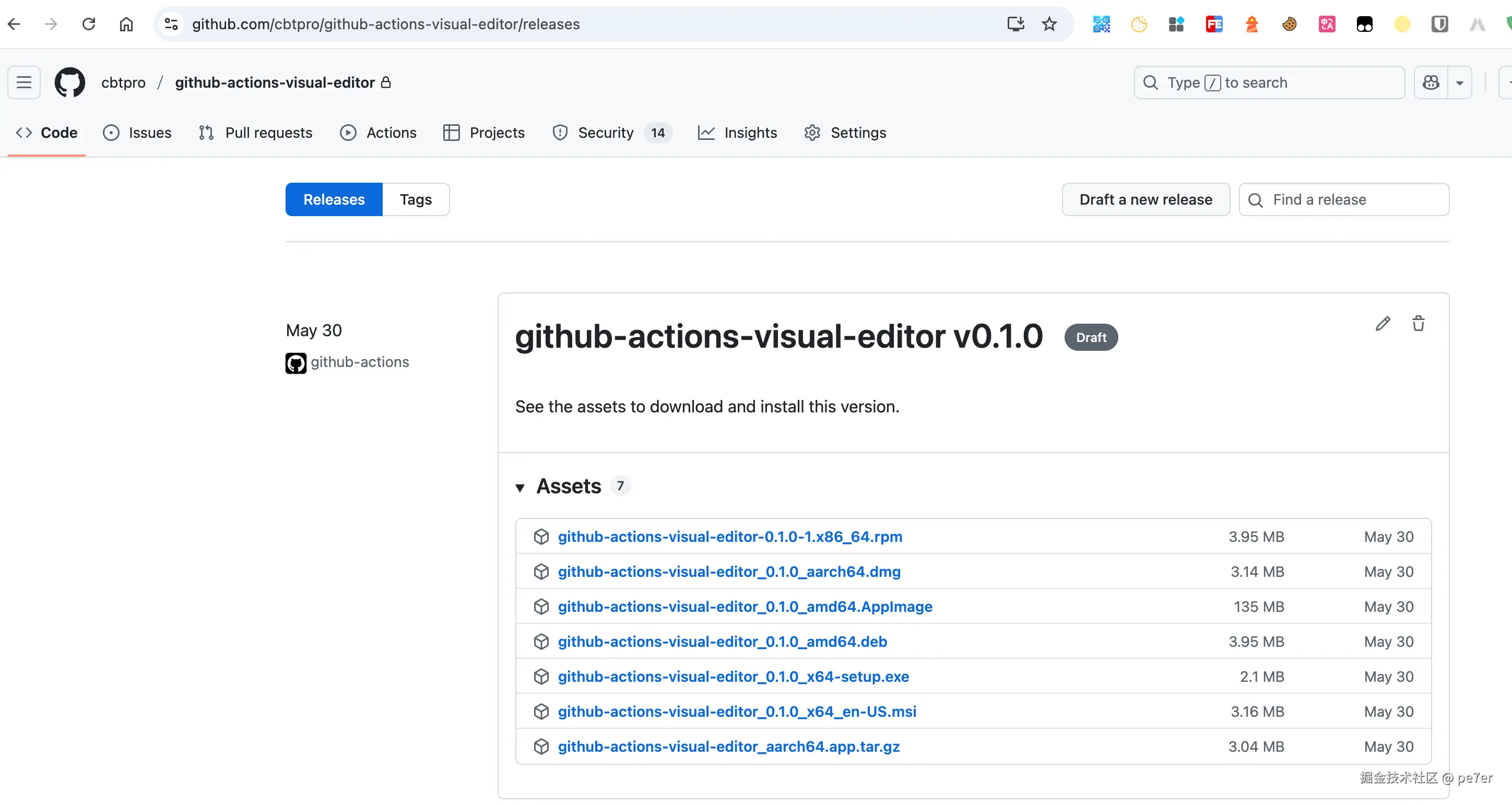The width and height of the screenshot is (1512, 805).
Task: Open the red FE extension icon
Action: coord(1214,24)
